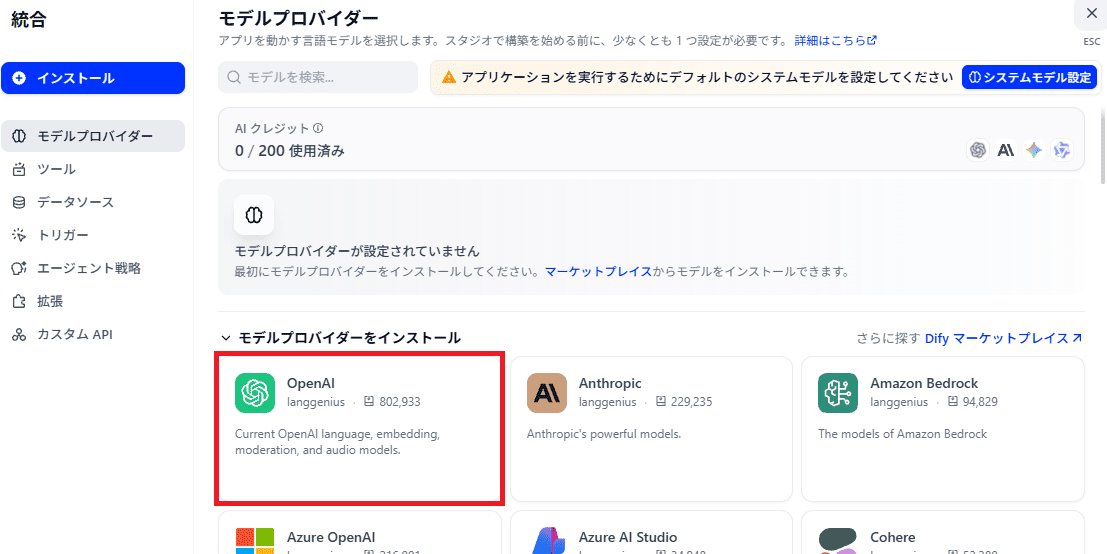Image resolution: width=1107 pixels, height=554 pixels.
Task: Open the トリガー menu item
Action: 93,235
